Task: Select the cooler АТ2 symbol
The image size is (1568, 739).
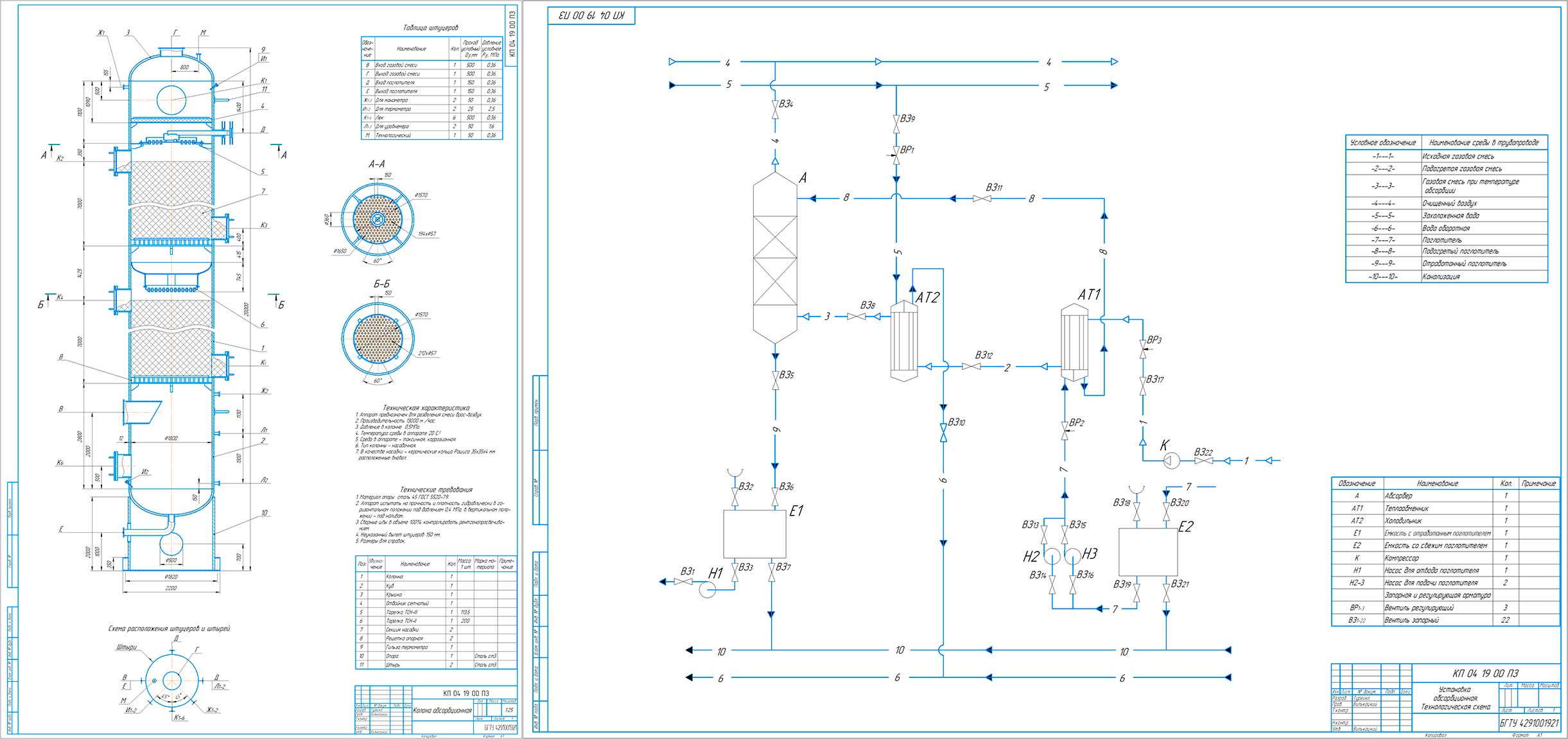Action: click(x=904, y=340)
